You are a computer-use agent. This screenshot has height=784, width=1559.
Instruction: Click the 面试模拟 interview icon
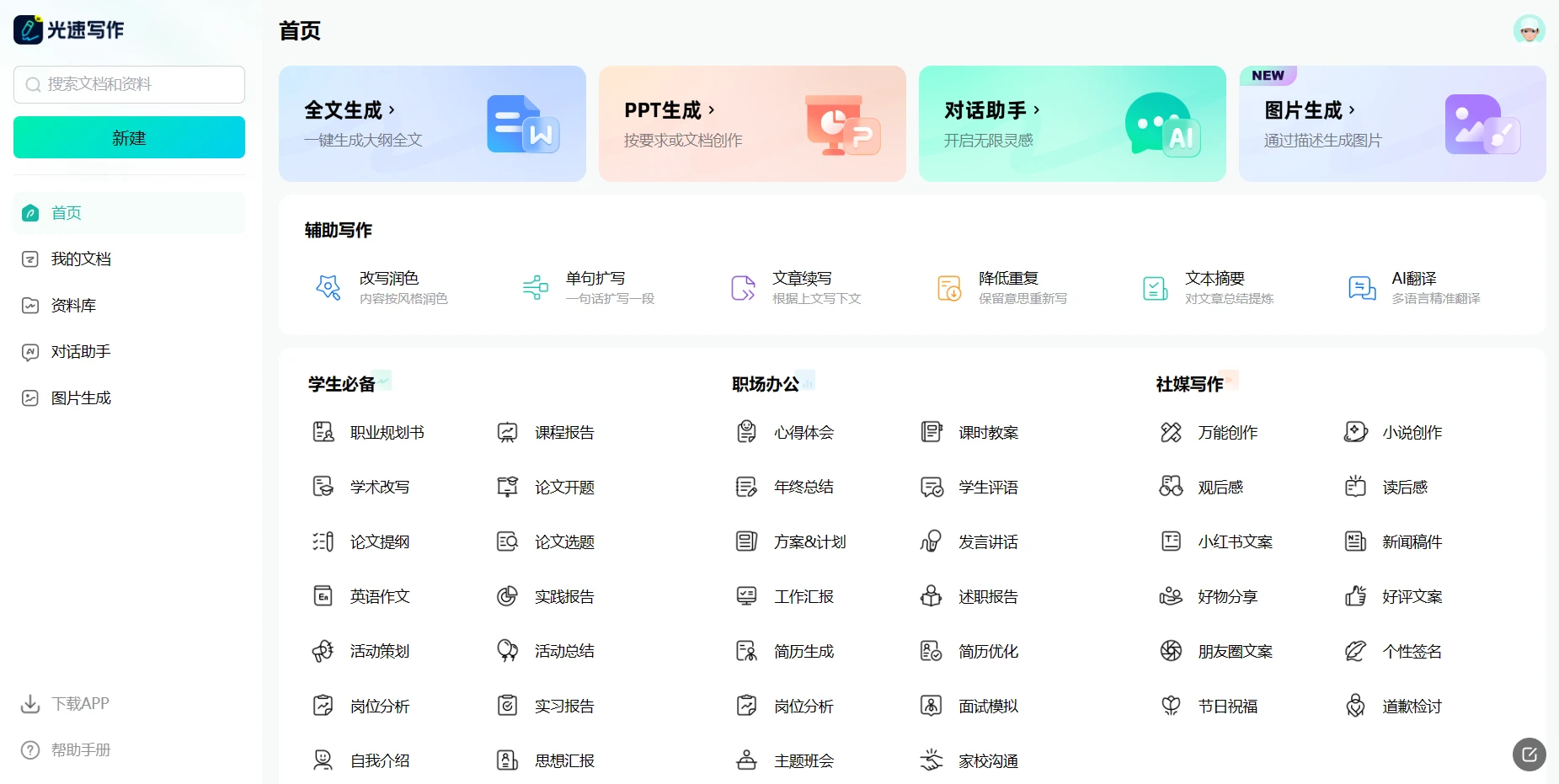(x=931, y=706)
